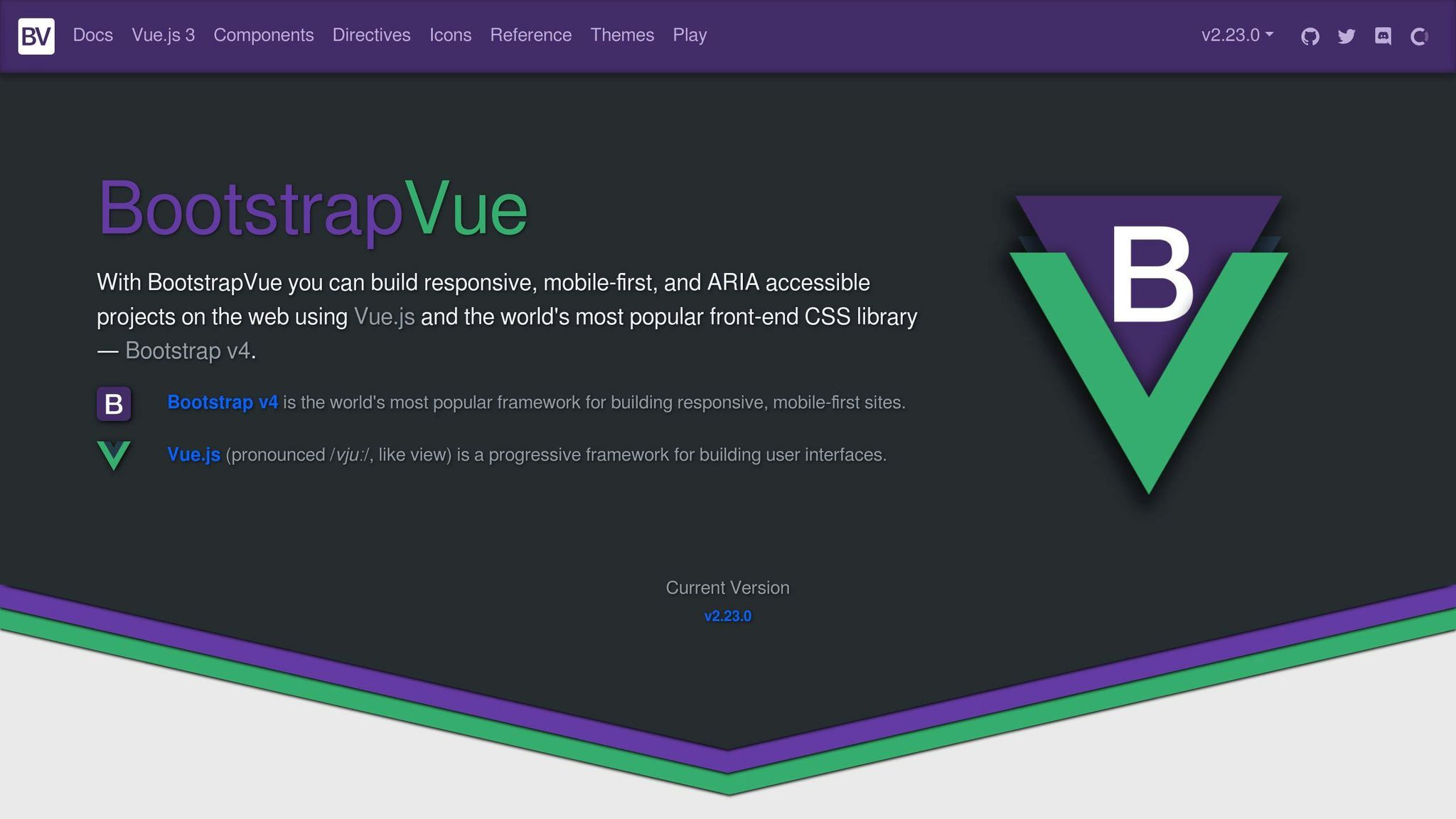This screenshot has width=1456, height=819.
Task: Click the large BootstrapVue logo graphic
Action: [1149, 345]
